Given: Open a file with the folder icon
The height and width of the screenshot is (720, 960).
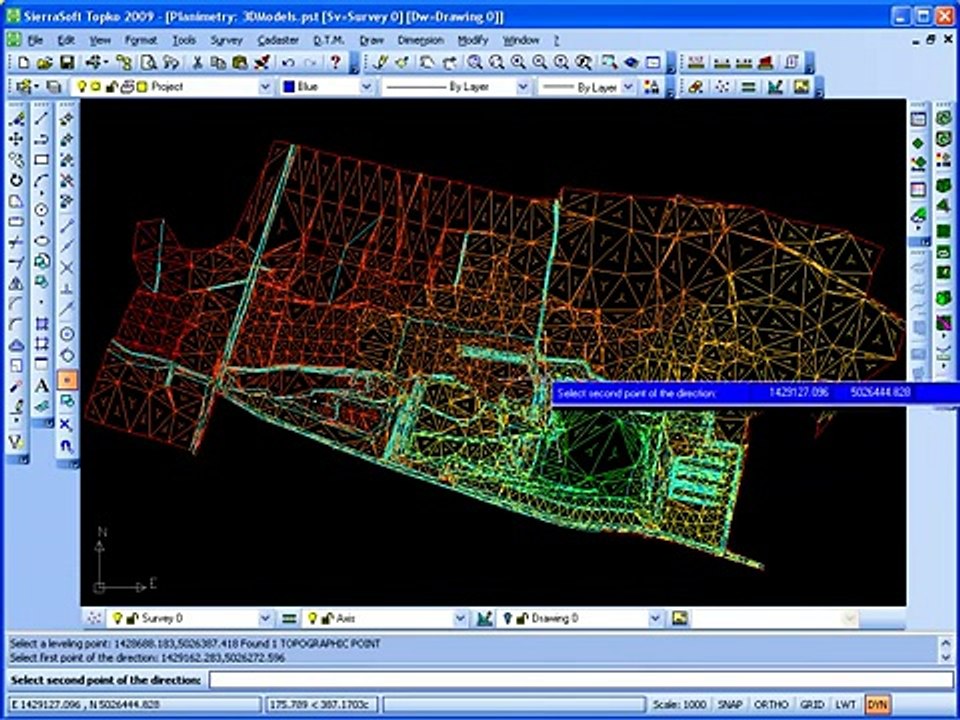Looking at the screenshot, I should pyautogui.click(x=44, y=62).
